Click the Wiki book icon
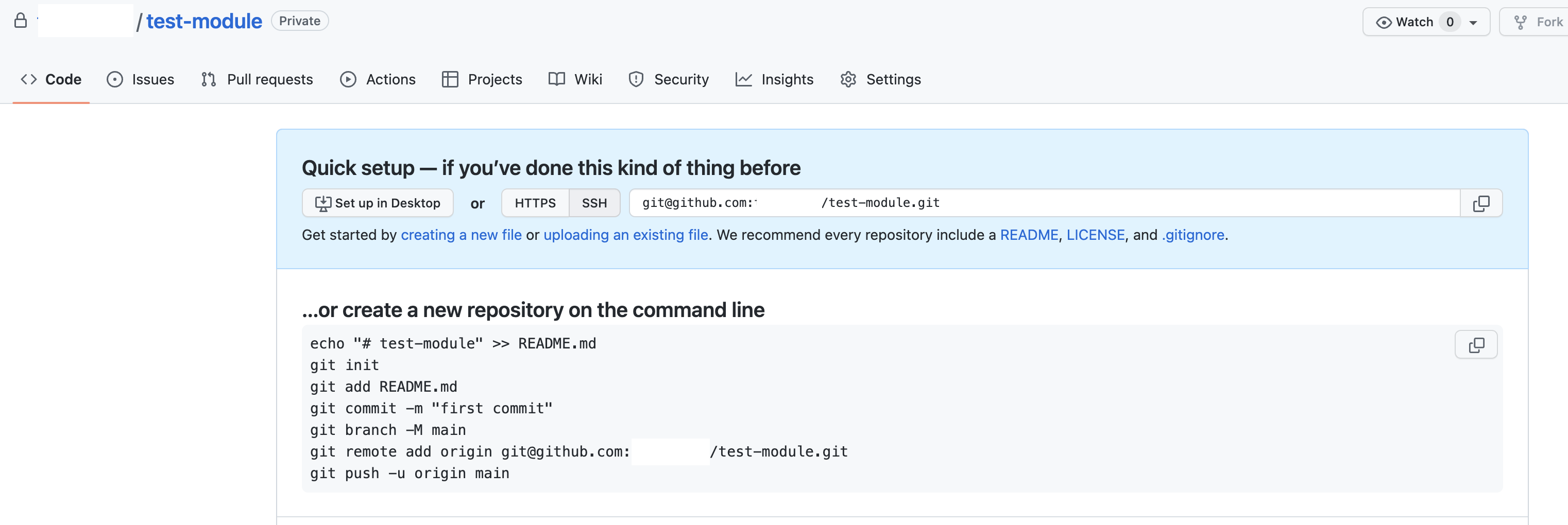 tap(556, 79)
